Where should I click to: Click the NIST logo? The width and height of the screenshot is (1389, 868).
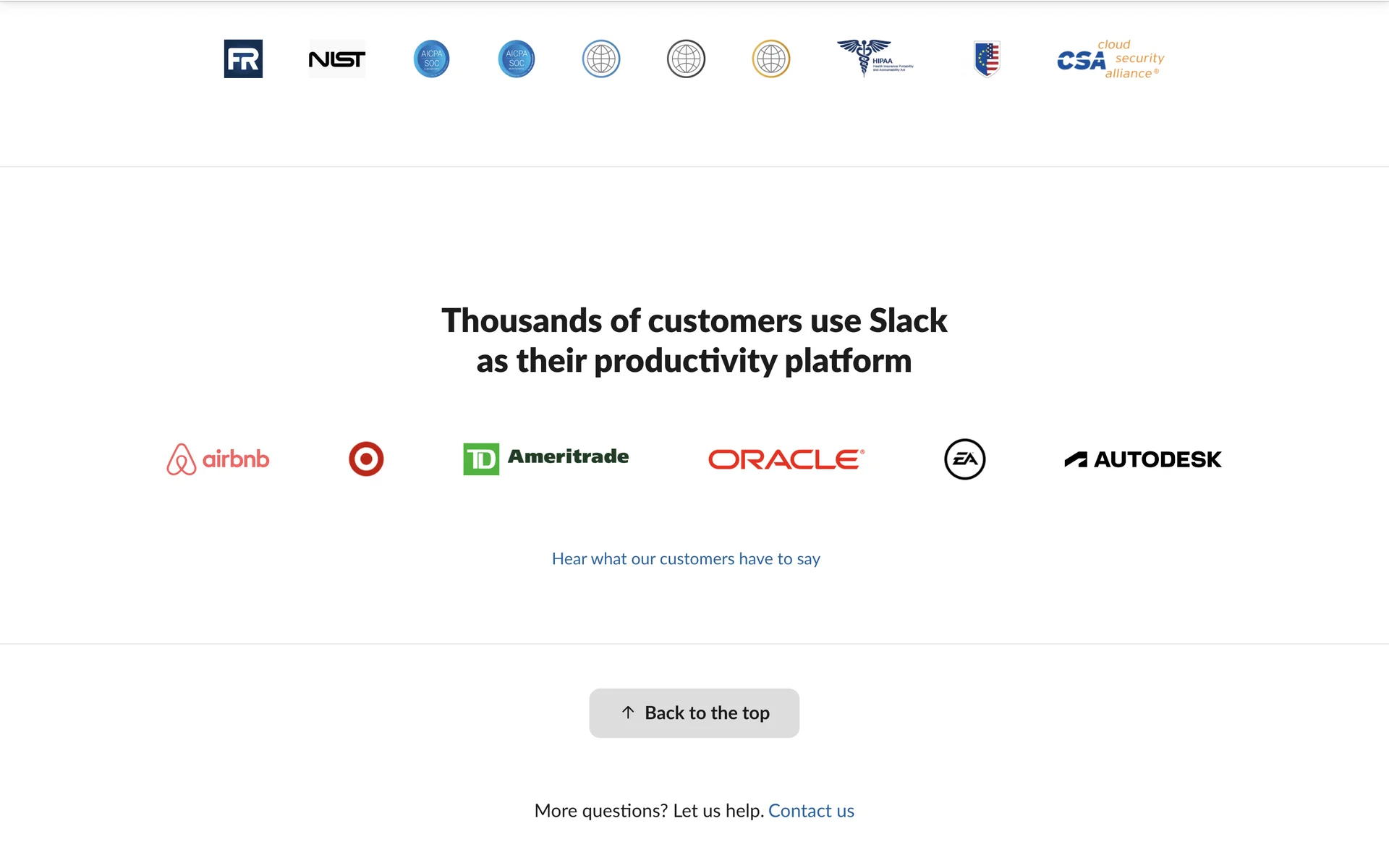click(x=337, y=59)
